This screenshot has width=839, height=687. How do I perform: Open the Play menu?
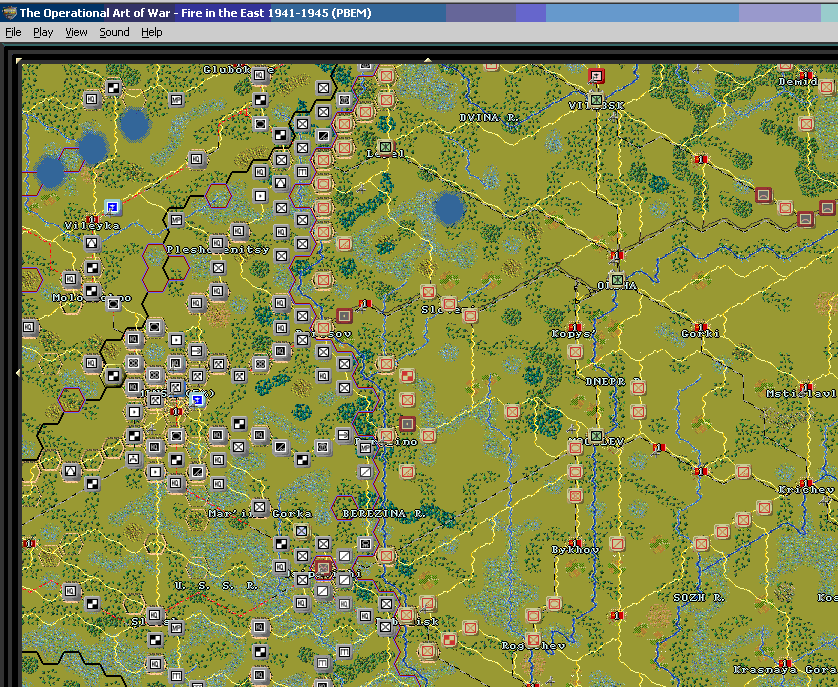point(43,33)
